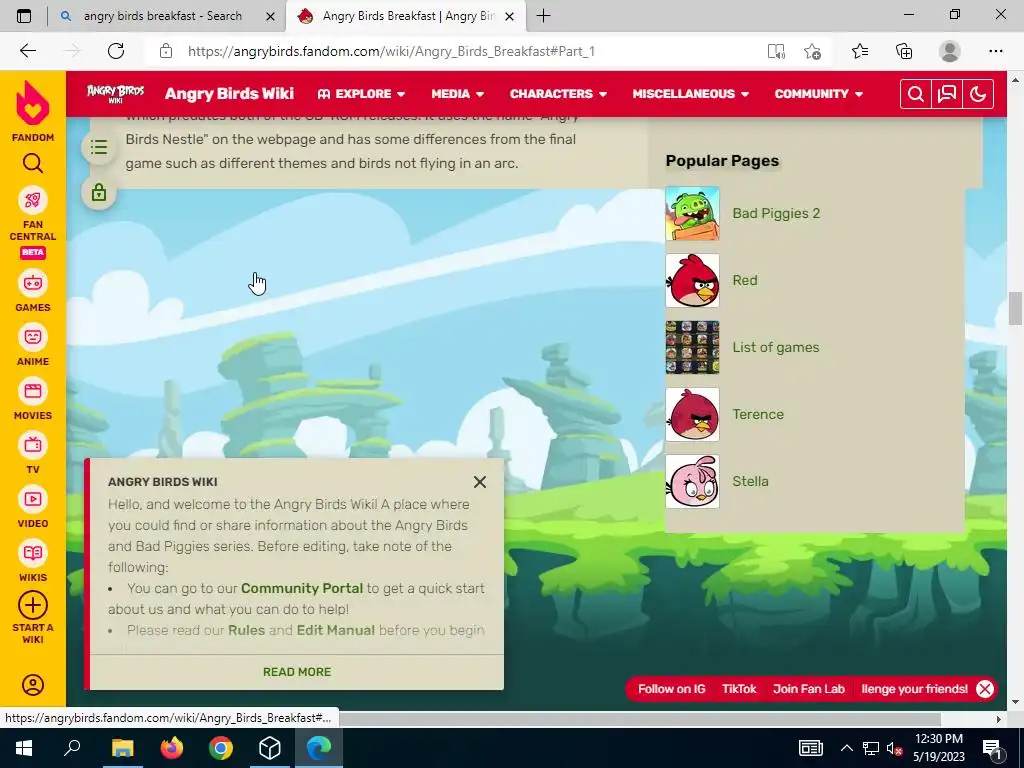Click the wiki search icon in header
Screen dimensions: 1024x768
(916, 94)
